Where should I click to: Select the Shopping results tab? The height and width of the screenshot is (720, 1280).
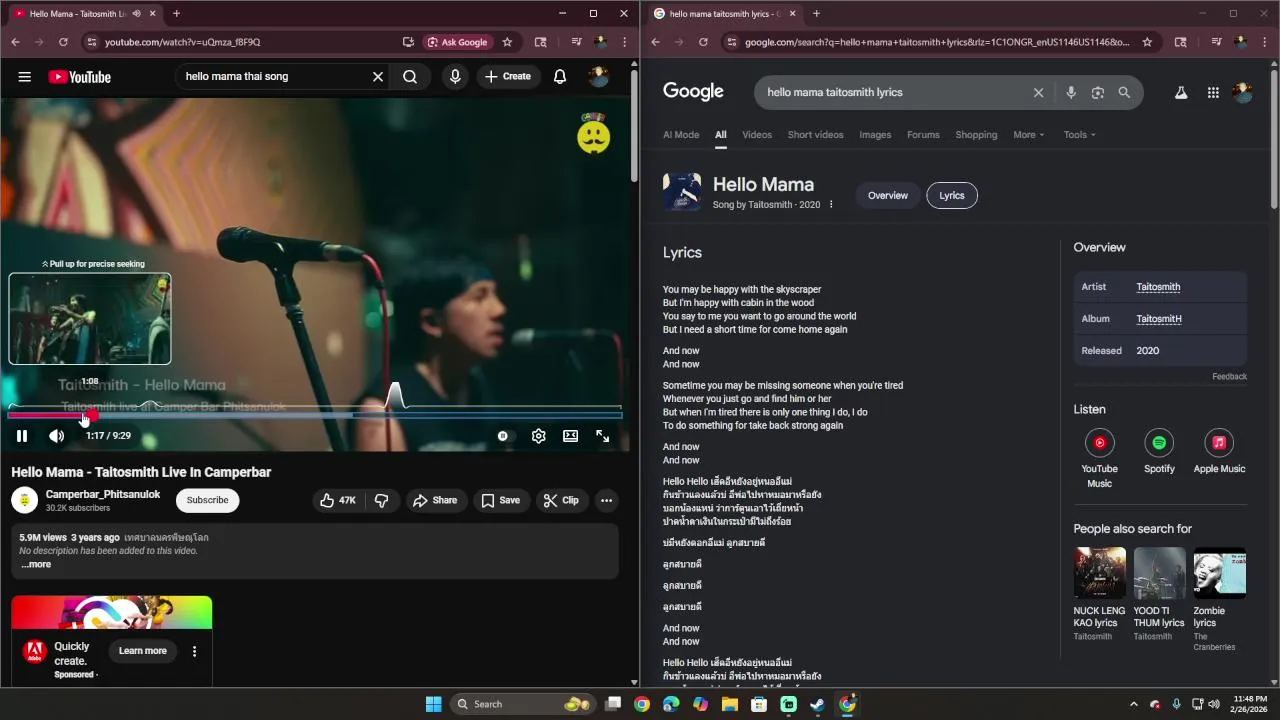[976, 135]
